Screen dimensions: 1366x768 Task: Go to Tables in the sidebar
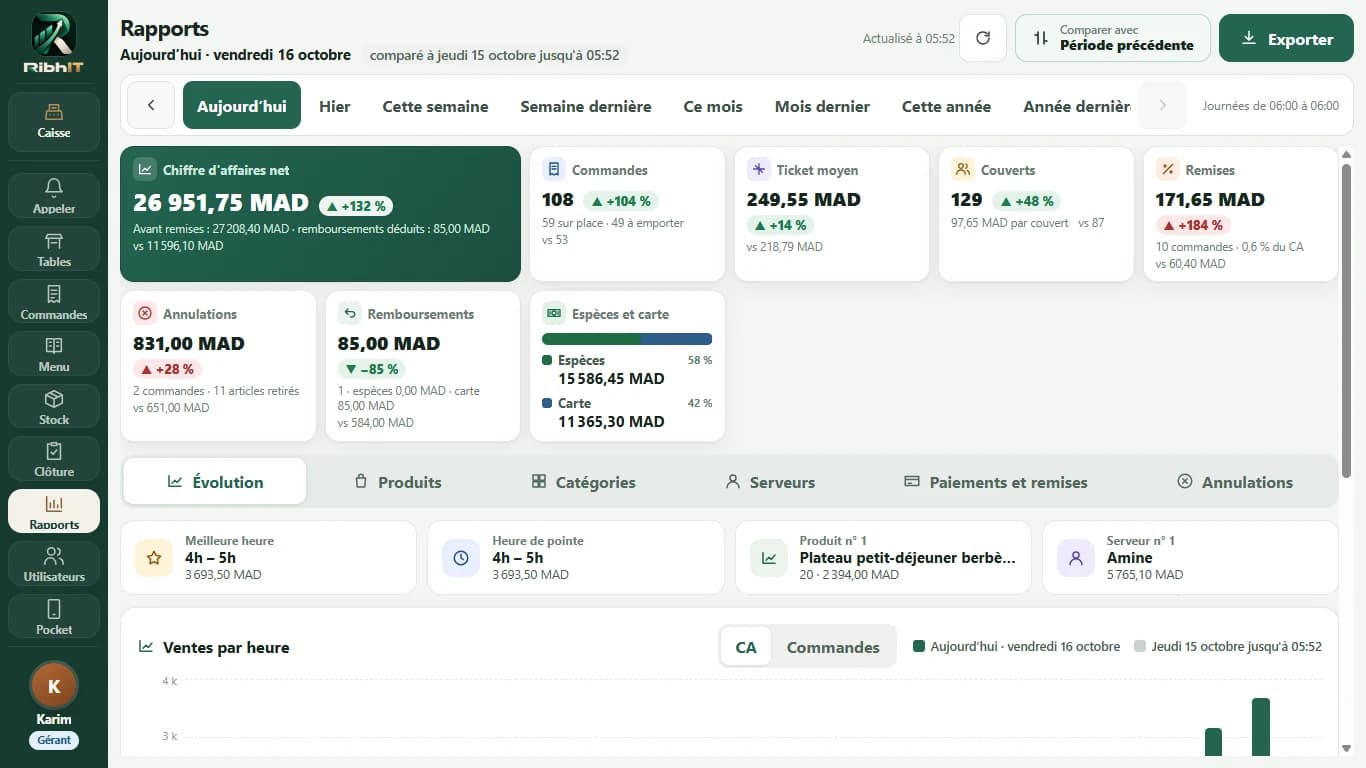pos(54,248)
